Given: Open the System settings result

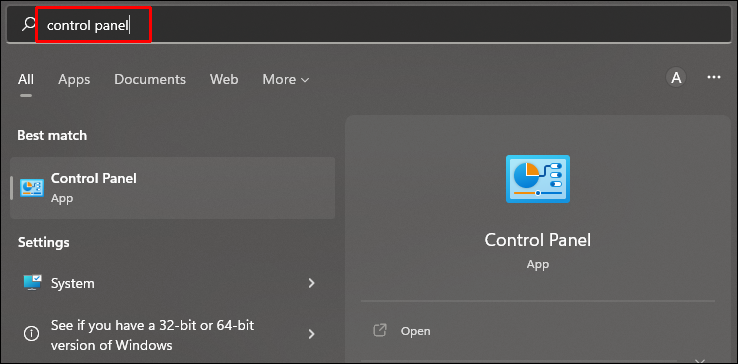Looking at the screenshot, I should (x=173, y=283).
